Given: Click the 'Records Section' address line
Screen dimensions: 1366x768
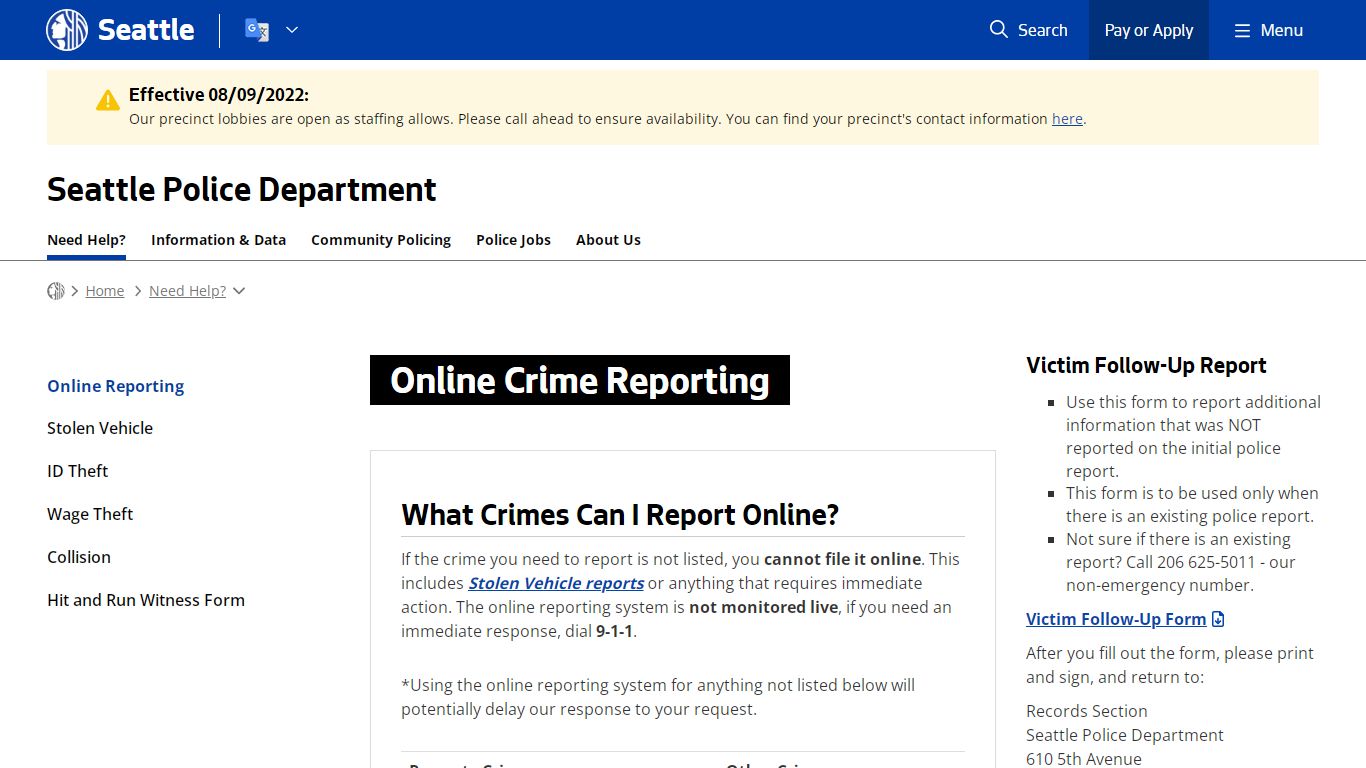Looking at the screenshot, I should click(1087, 711).
